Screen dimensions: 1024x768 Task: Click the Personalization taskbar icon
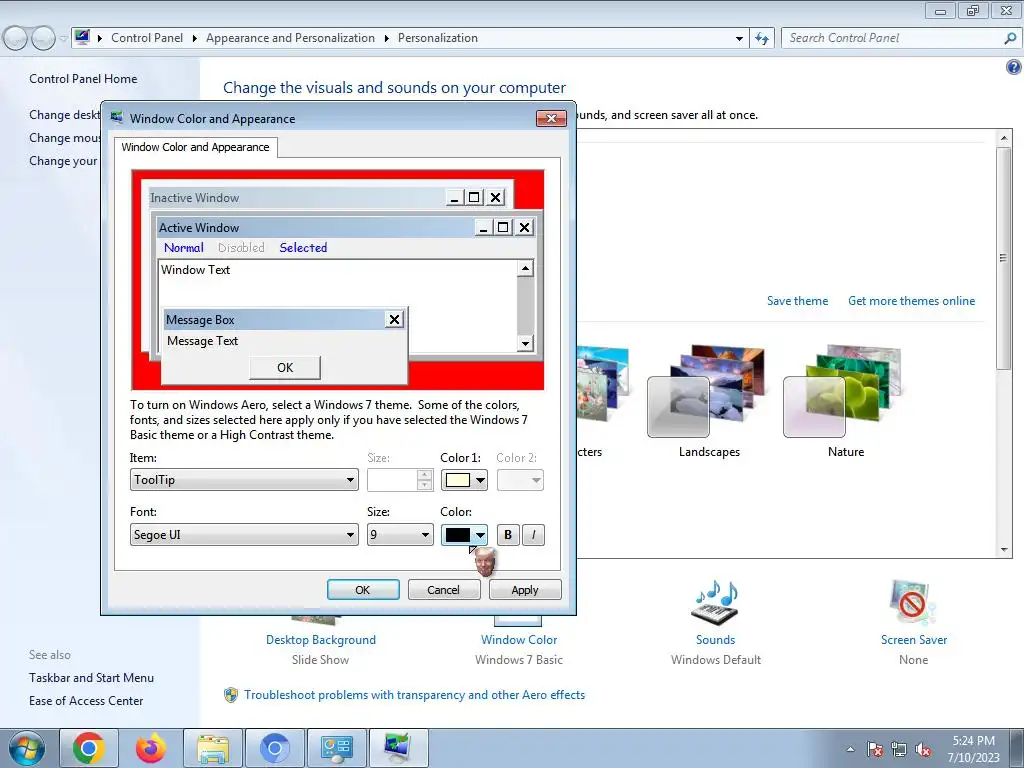(x=399, y=748)
